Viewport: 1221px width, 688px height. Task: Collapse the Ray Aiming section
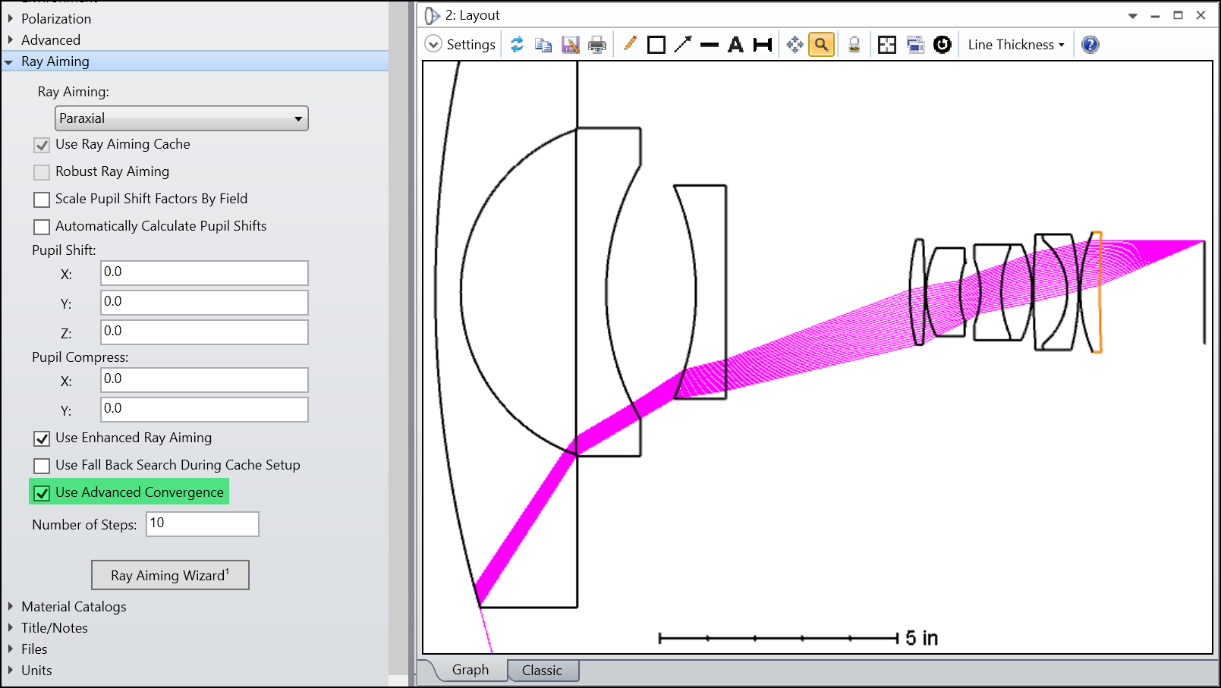click(10, 61)
